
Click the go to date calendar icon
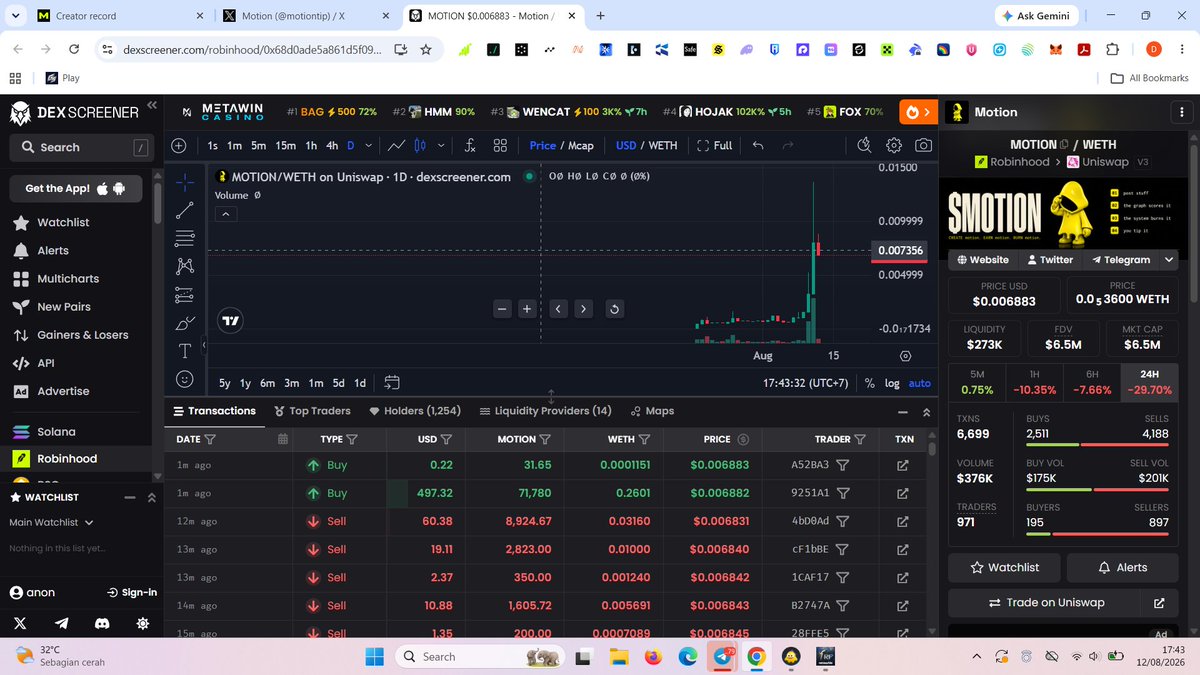(x=392, y=382)
